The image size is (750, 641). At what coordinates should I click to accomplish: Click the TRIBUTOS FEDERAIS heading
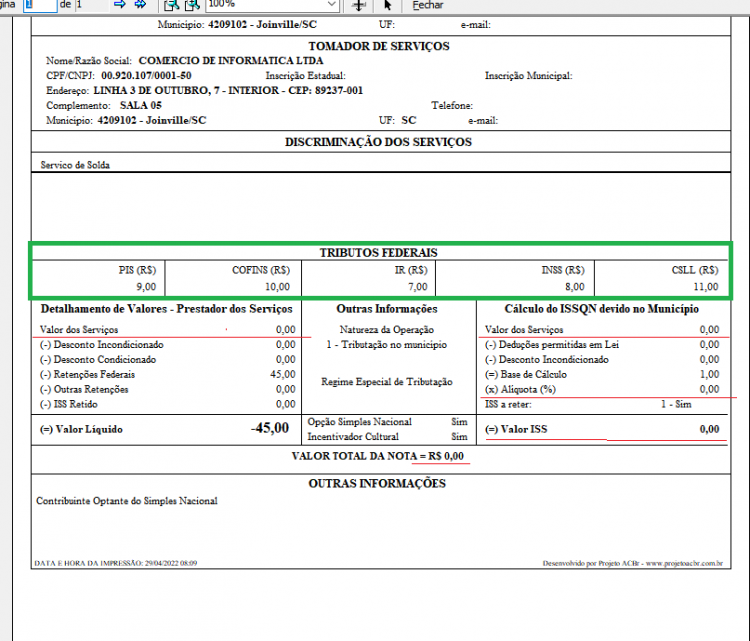tap(378, 253)
